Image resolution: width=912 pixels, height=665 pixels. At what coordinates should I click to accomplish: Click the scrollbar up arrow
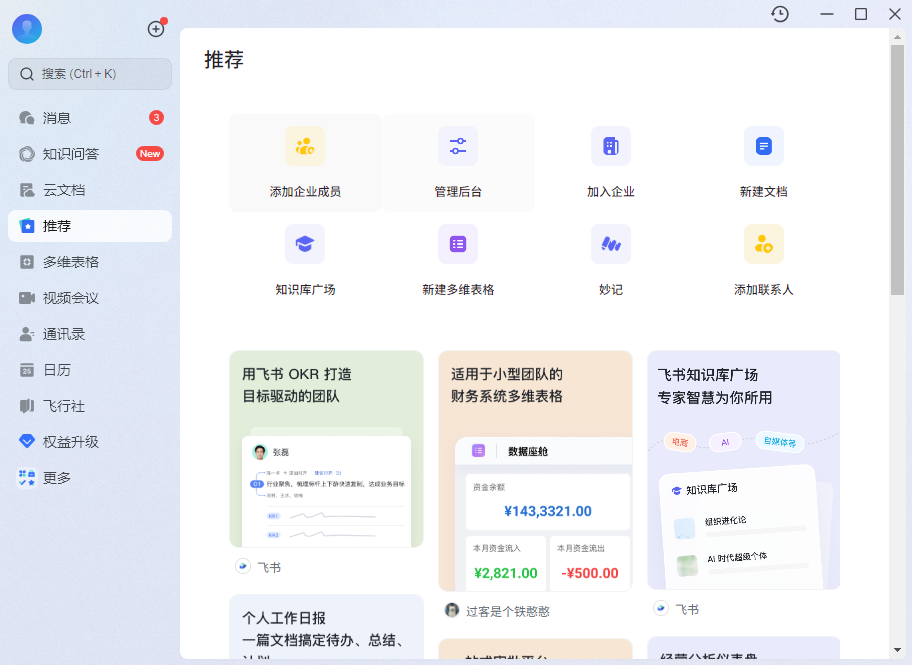coord(897,37)
